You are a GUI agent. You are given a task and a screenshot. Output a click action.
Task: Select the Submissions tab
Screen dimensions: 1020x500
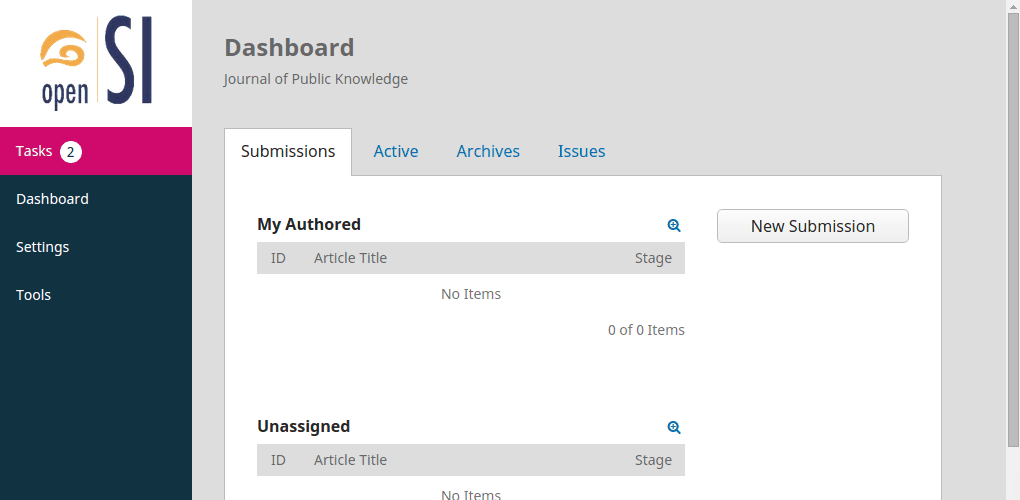click(x=288, y=152)
